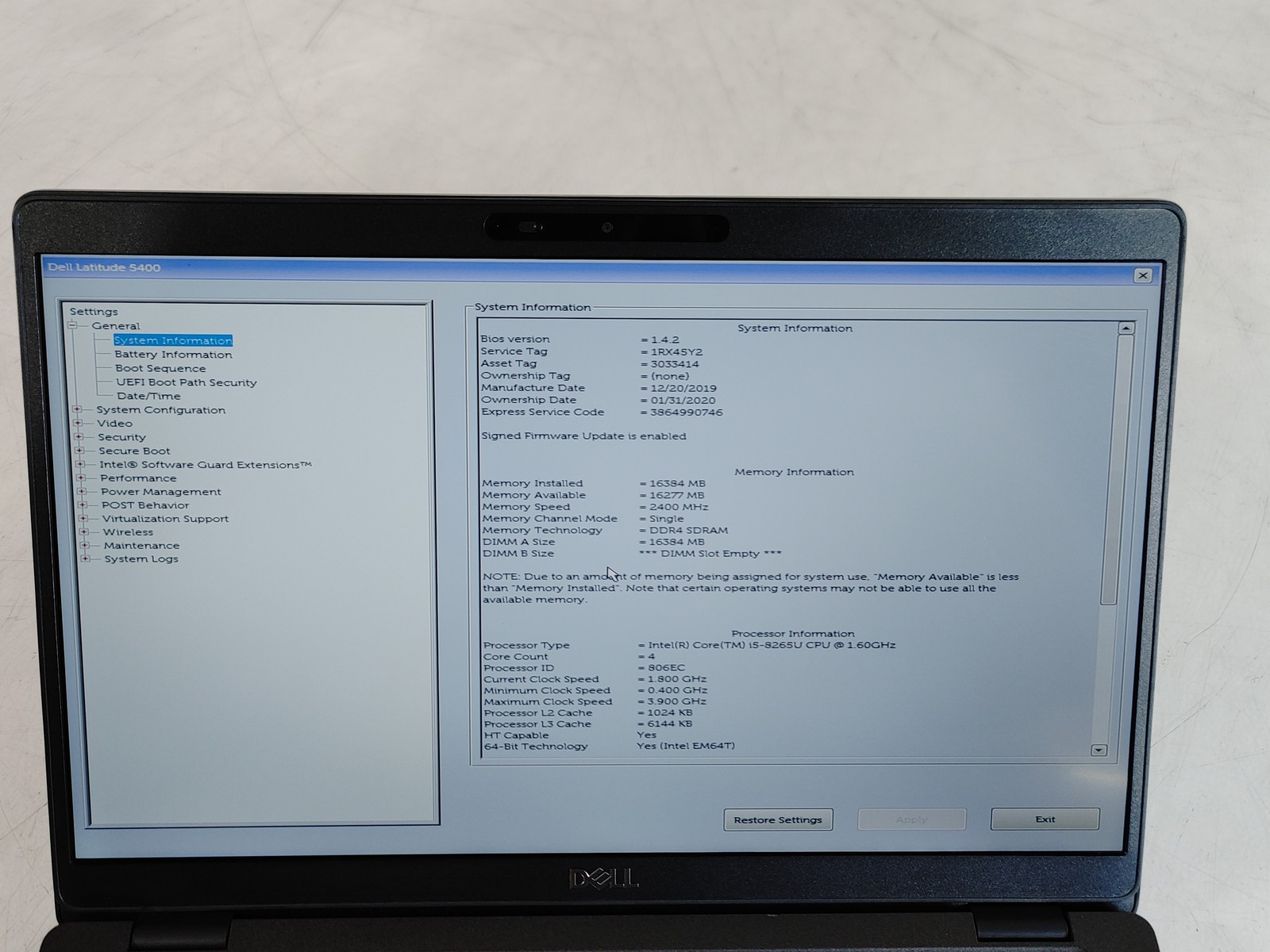The height and width of the screenshot is (952, 1270).
Task: Select Performance category label
Action: pyautogui.click(x=139, y=478)
